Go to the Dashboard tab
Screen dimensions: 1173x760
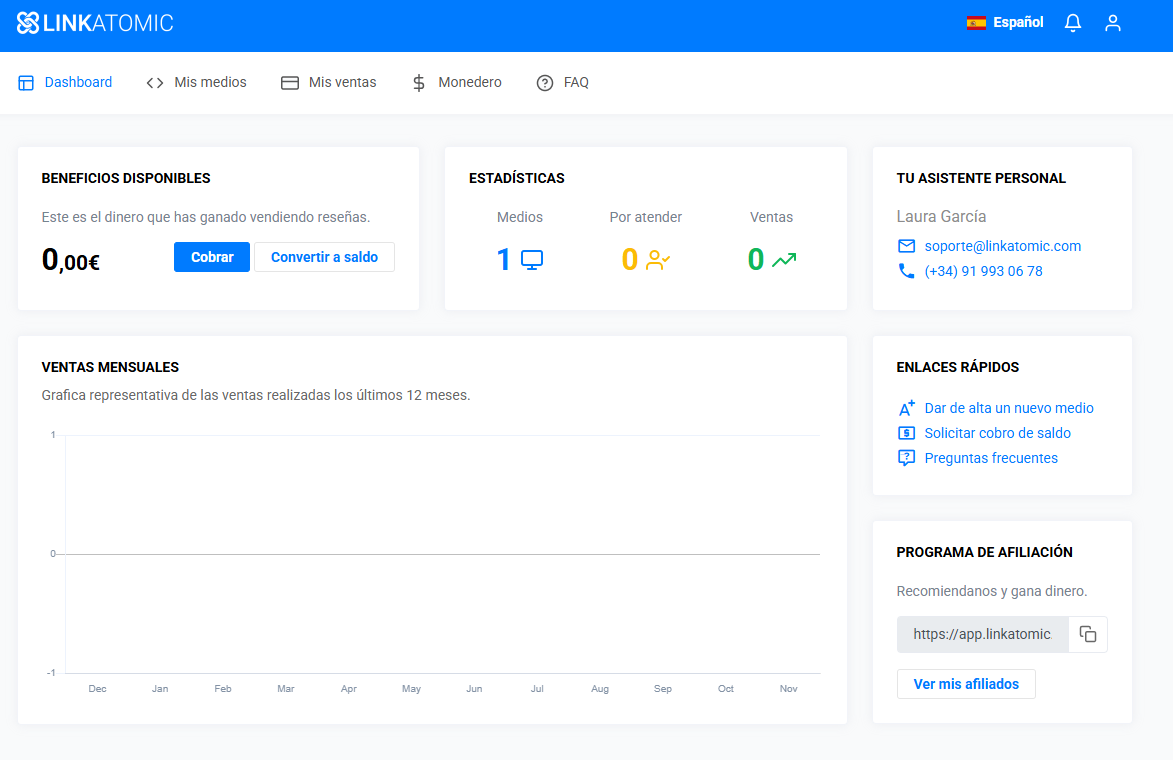coord(66,83)
